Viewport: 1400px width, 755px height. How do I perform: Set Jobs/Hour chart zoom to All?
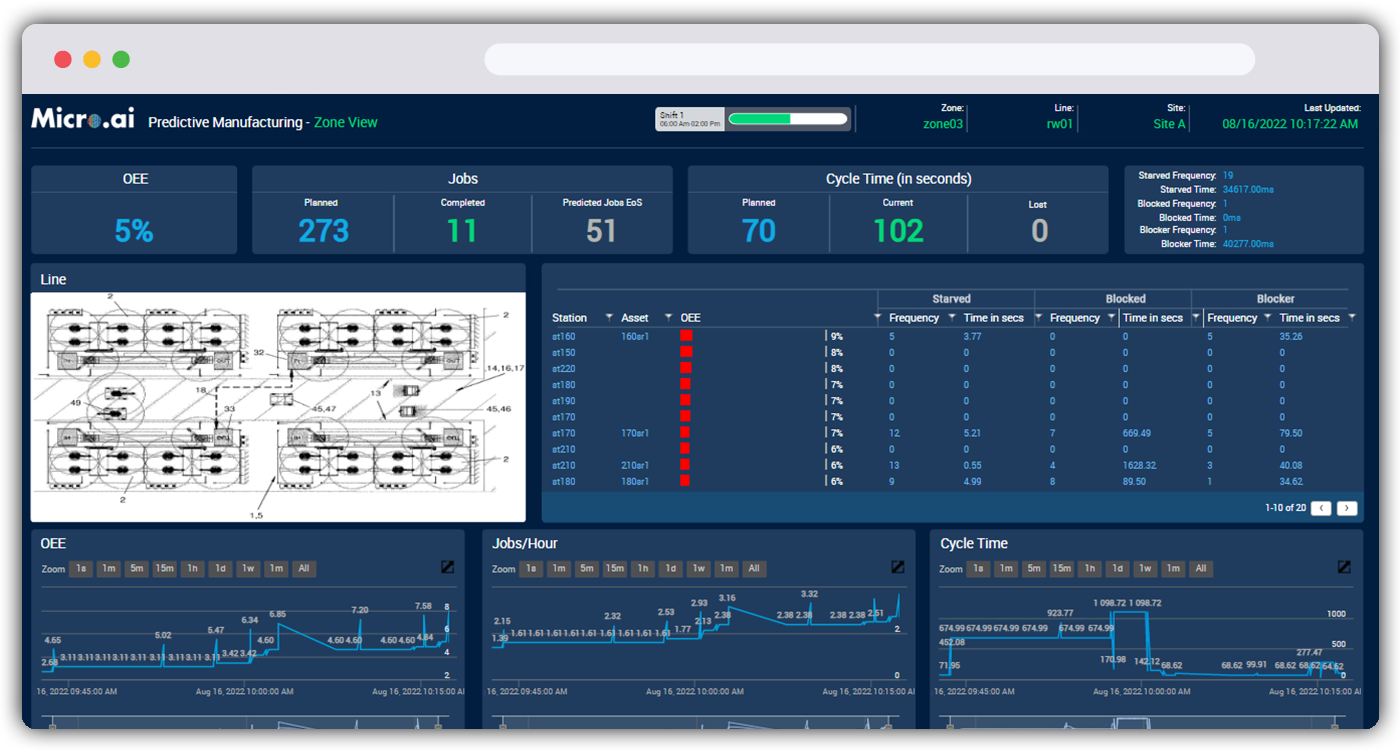(x=755, y=569)
